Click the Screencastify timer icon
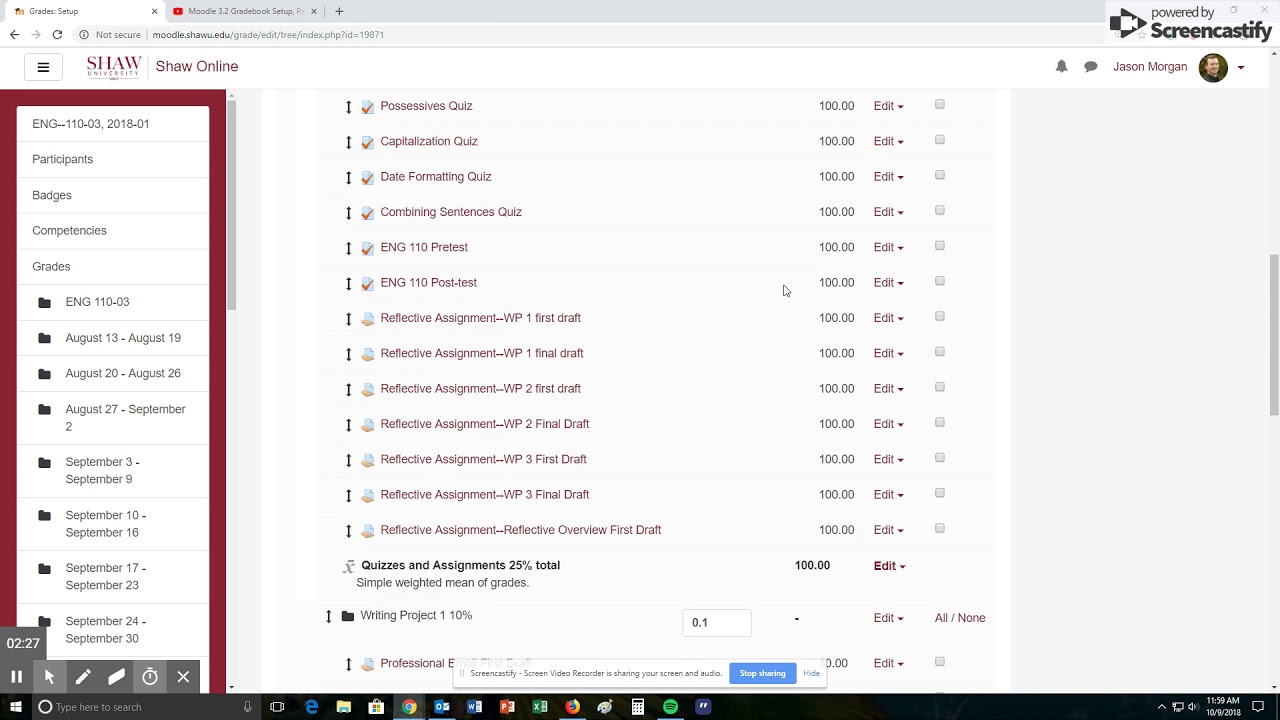The height and width of the screenshot is (720, 1280). [150, 677]
